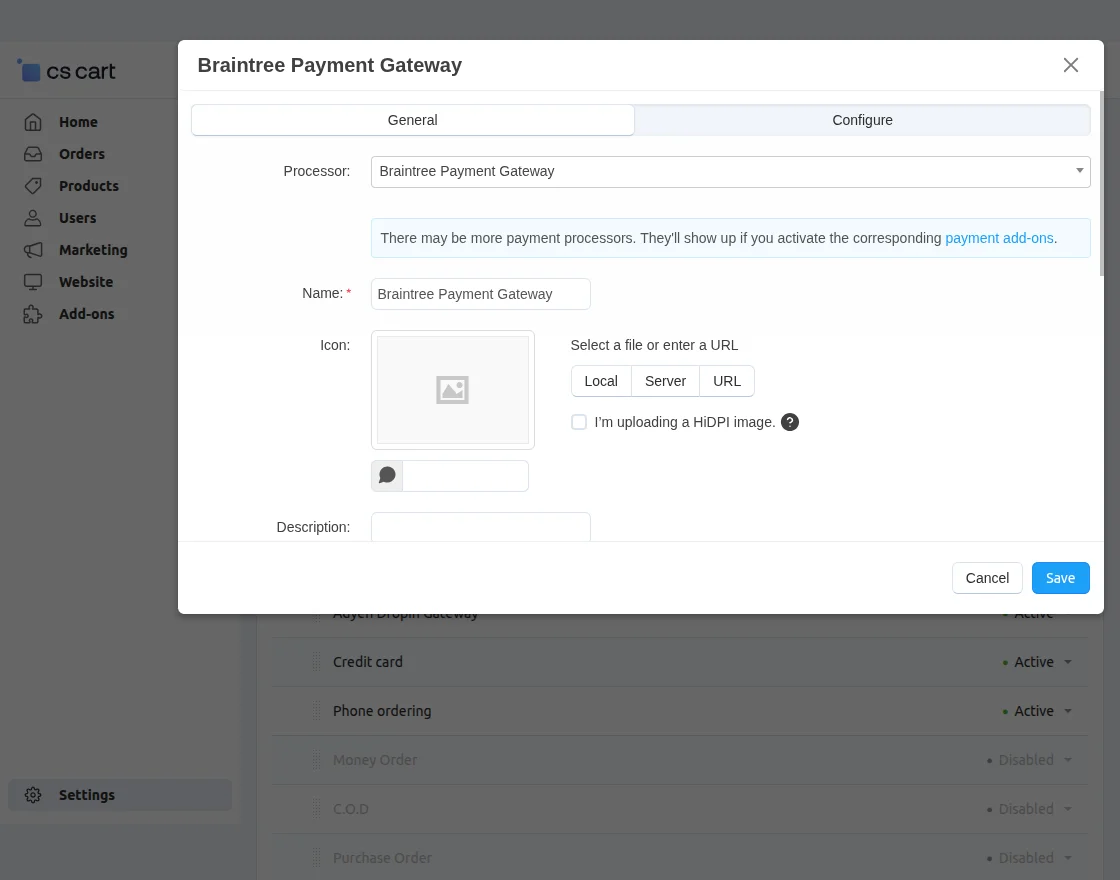Click the icon alt text field

[x=465, y=476]
